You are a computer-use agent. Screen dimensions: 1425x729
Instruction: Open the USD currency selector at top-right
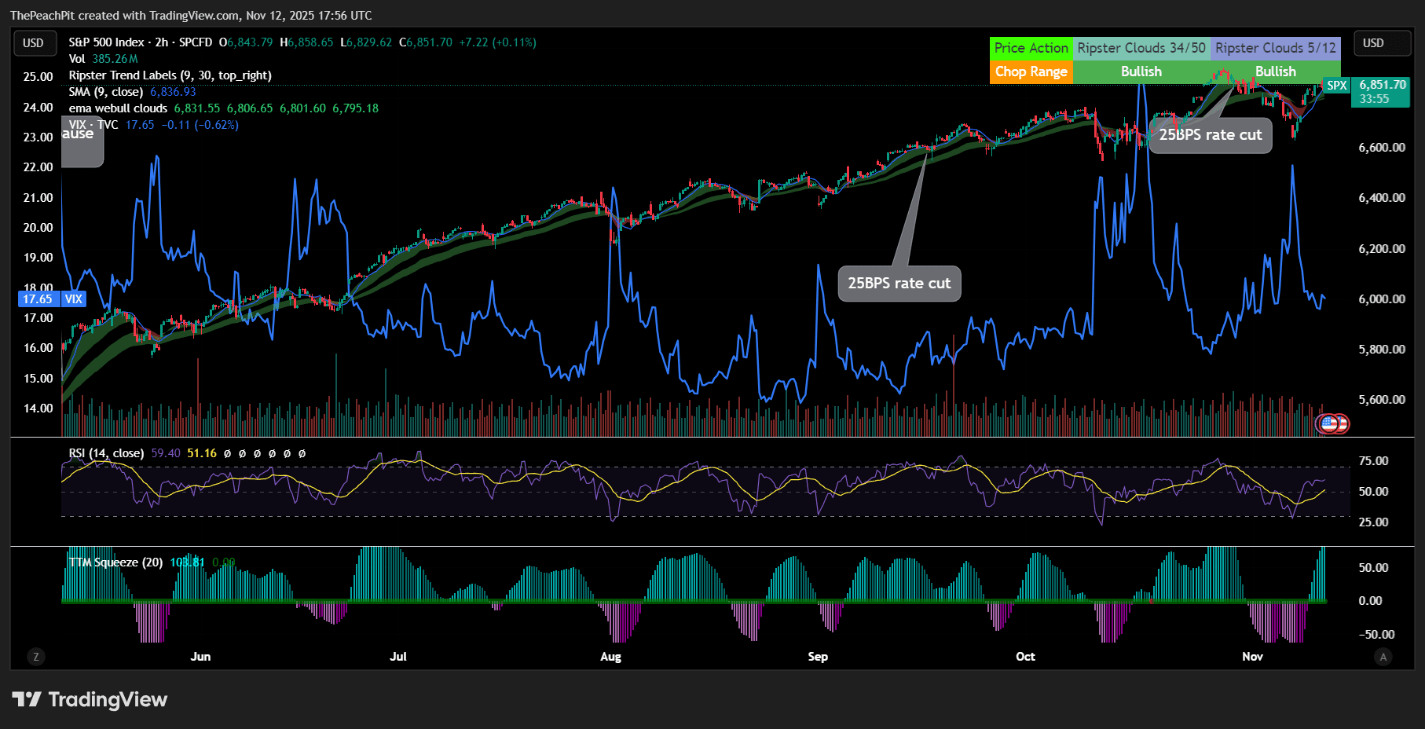(x=1372, y=43)
